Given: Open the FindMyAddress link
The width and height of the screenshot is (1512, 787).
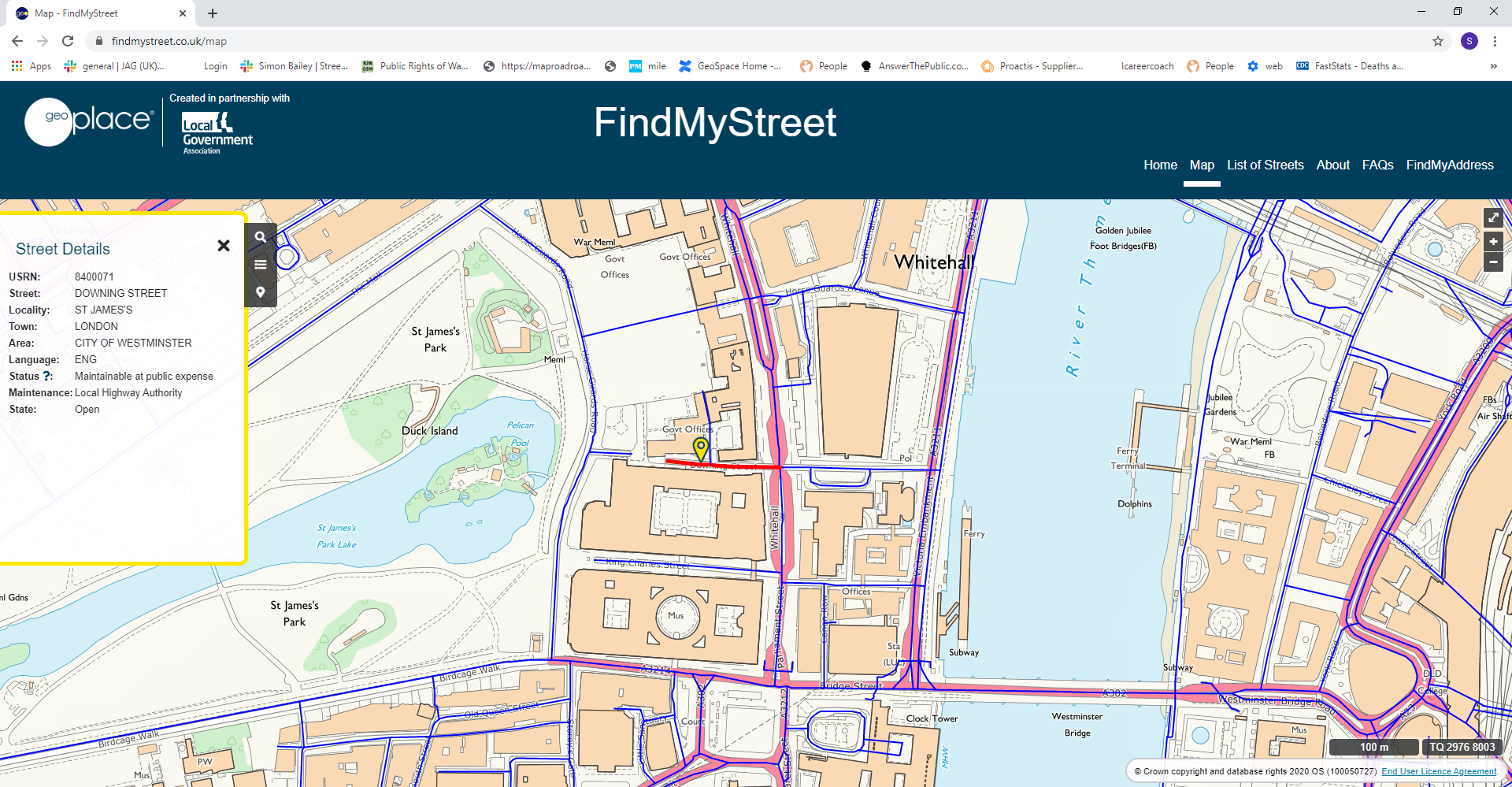Looking at the screenshot, I should point(1450,165).
